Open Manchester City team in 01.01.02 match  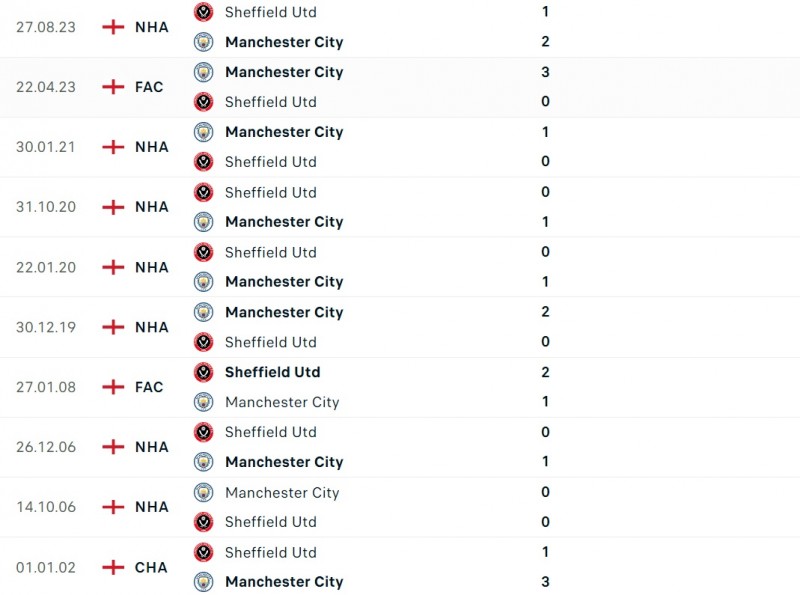[284, 582]
